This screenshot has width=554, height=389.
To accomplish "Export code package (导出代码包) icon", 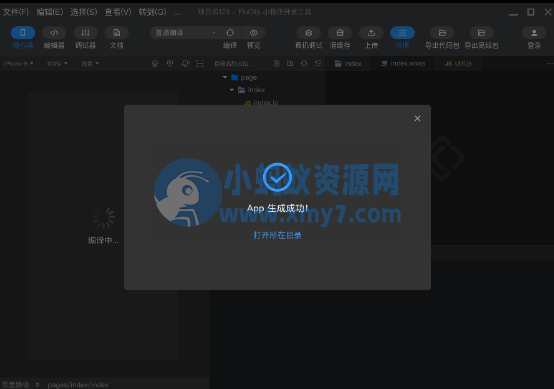I will tap(442, 33).
